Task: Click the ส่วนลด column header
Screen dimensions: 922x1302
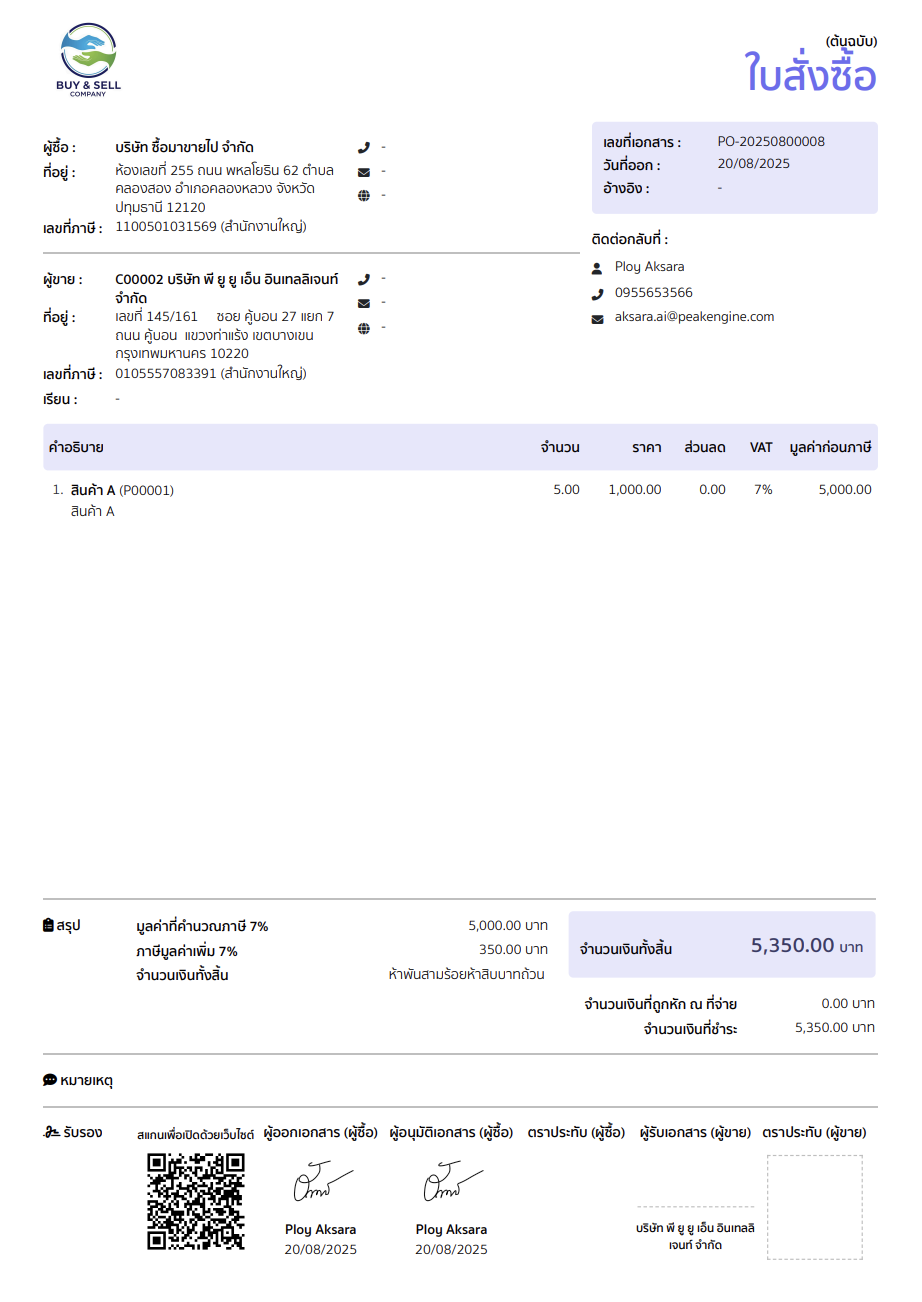Action: click(x=705, y=447)
